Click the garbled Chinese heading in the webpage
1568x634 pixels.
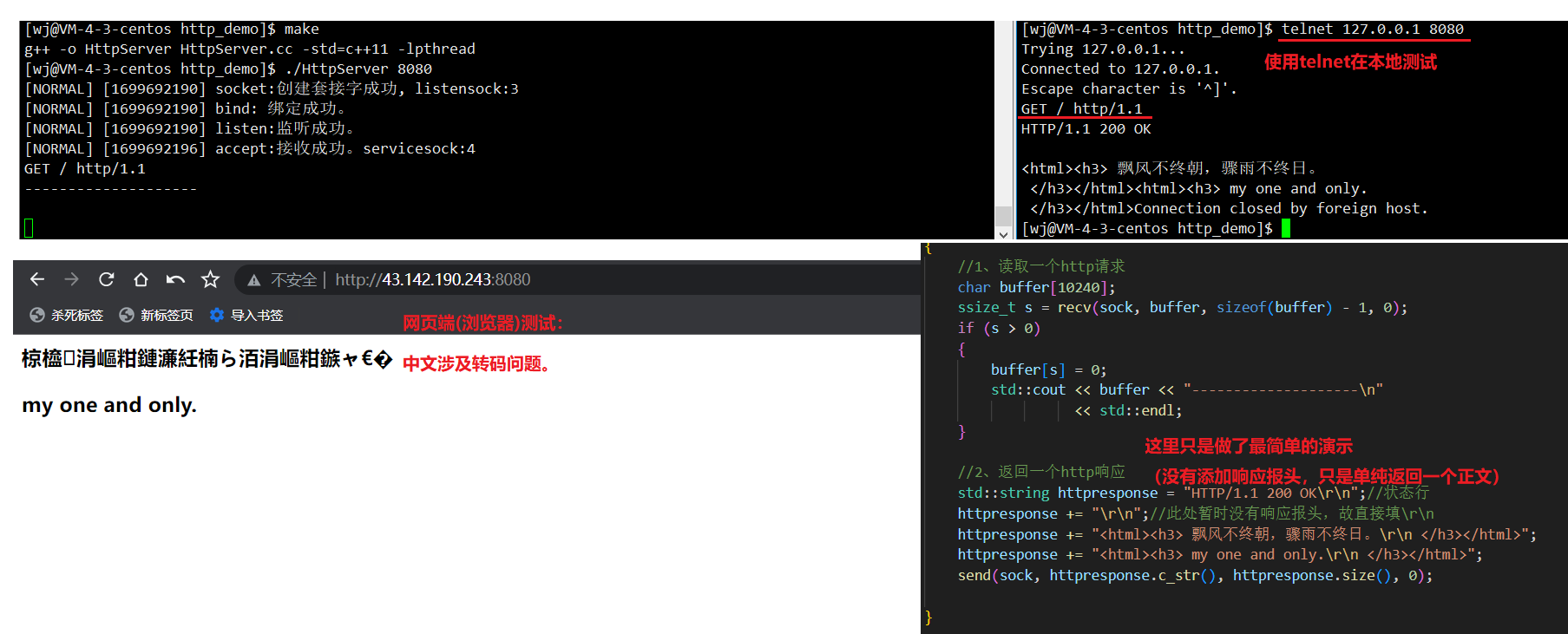pos(207,359)
